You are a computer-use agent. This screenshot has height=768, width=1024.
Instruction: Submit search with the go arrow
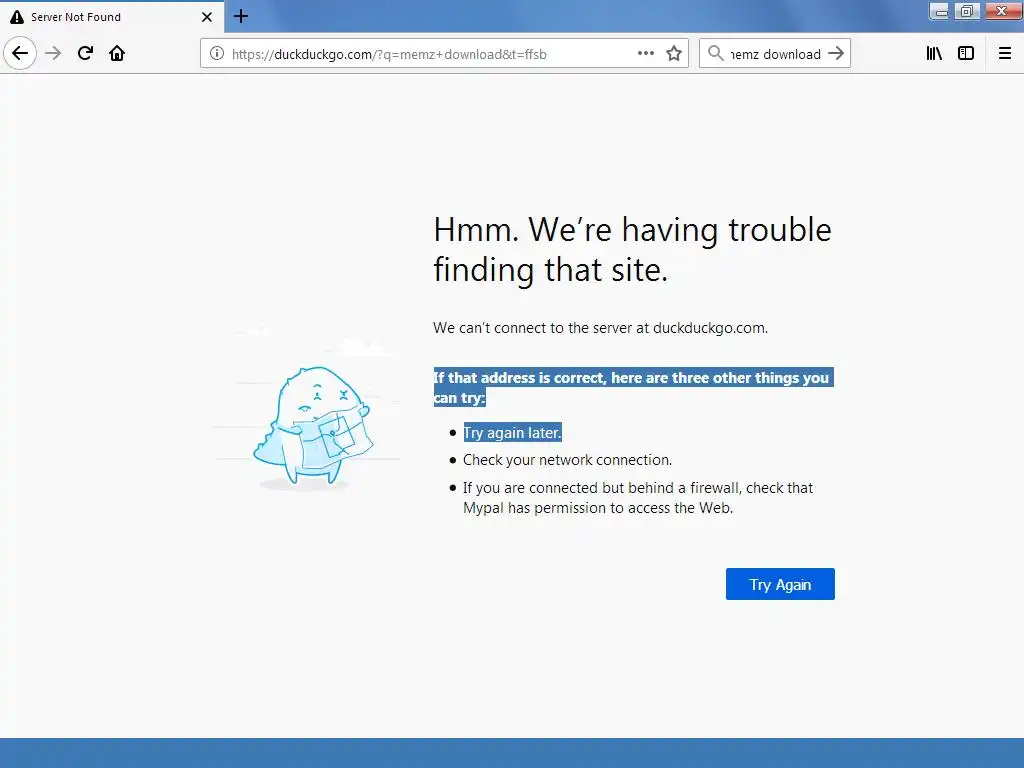[836, 54]
